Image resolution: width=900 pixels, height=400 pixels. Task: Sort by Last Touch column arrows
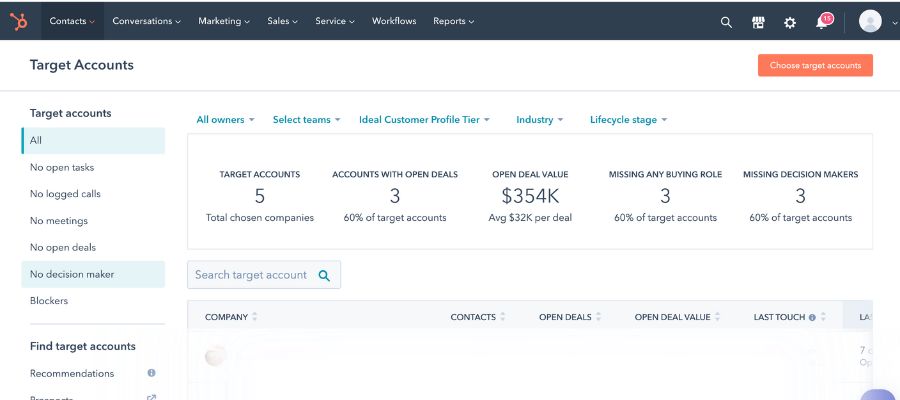click(823, 317)
